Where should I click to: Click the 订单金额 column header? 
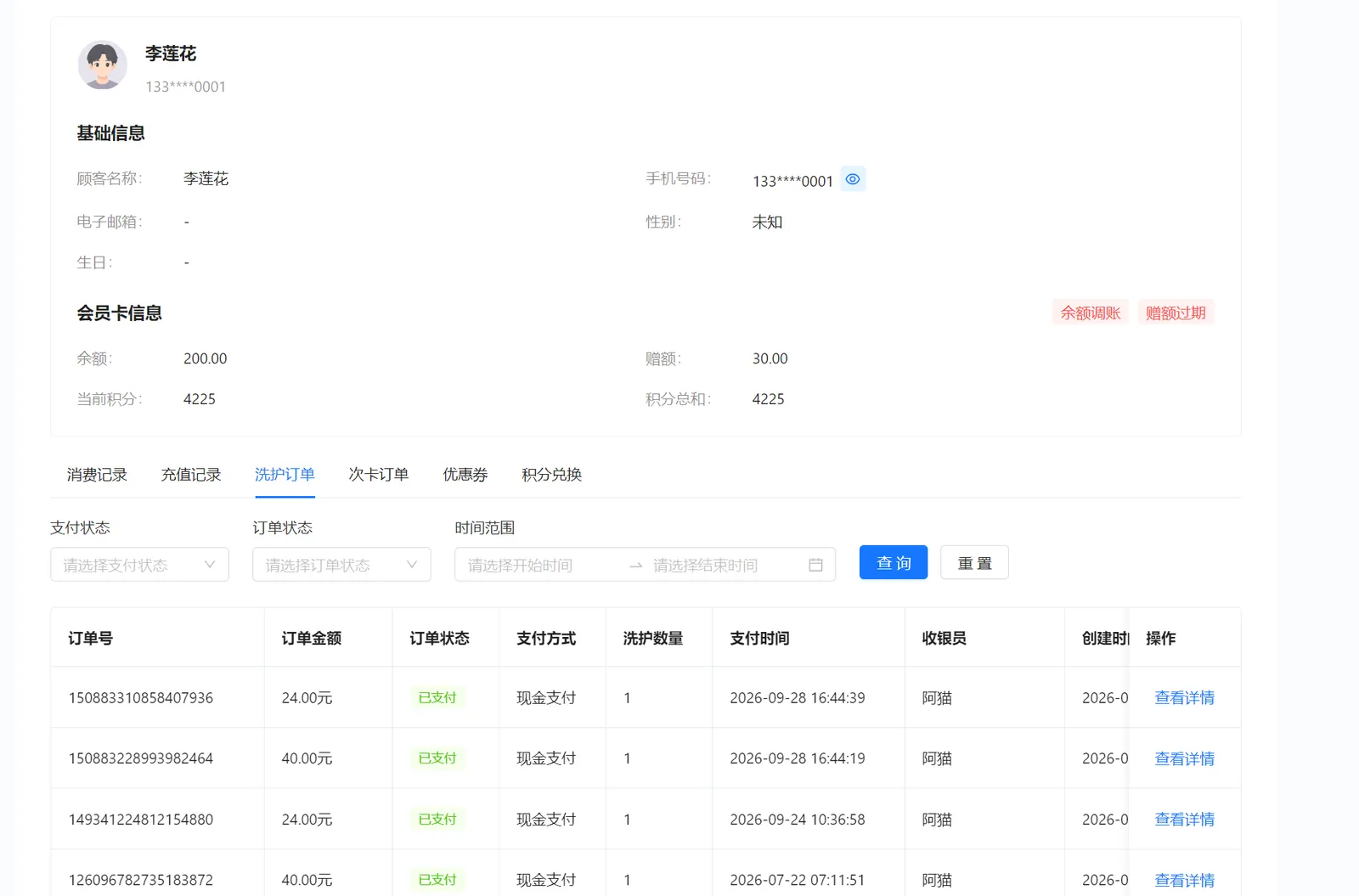[312, 639]
